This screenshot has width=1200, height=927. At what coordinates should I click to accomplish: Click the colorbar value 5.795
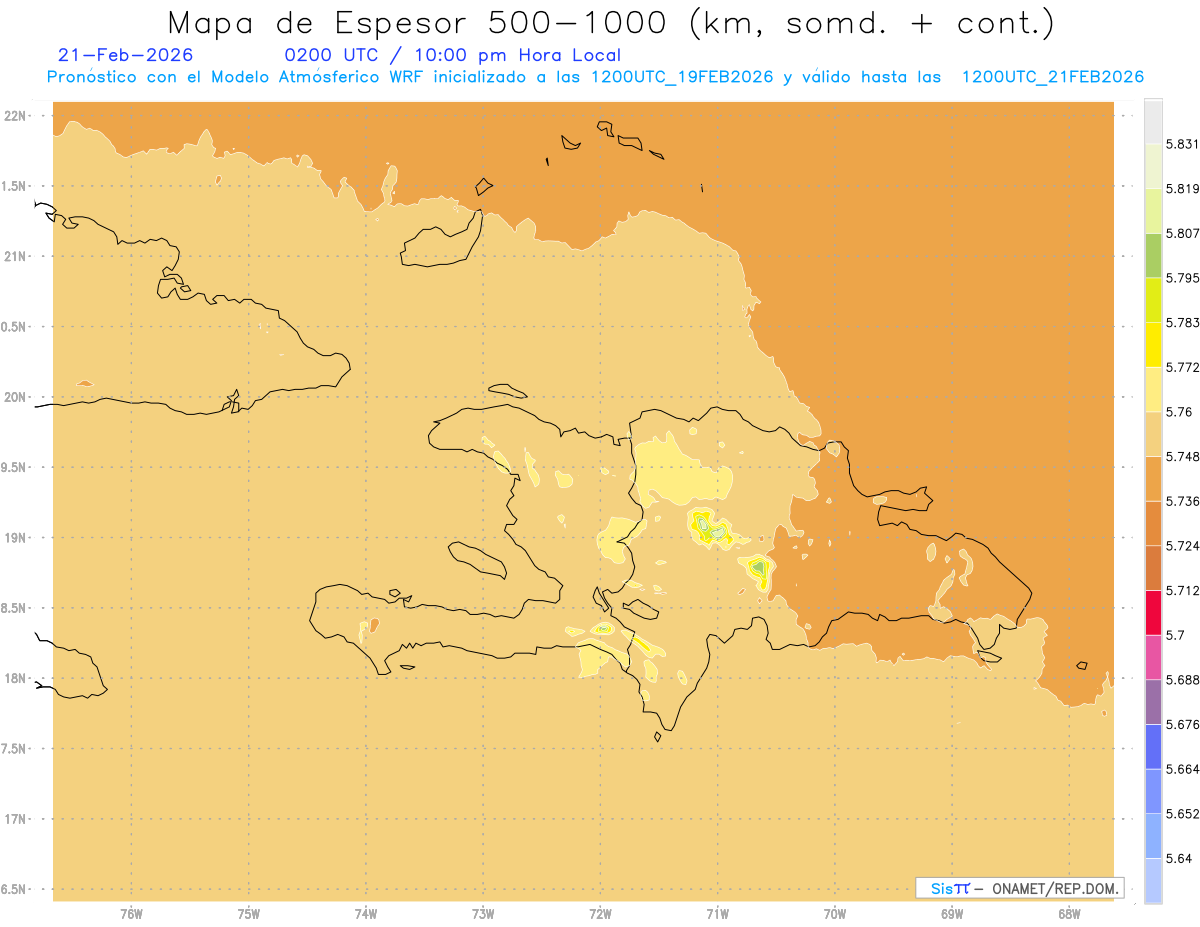click(1182, 278)
